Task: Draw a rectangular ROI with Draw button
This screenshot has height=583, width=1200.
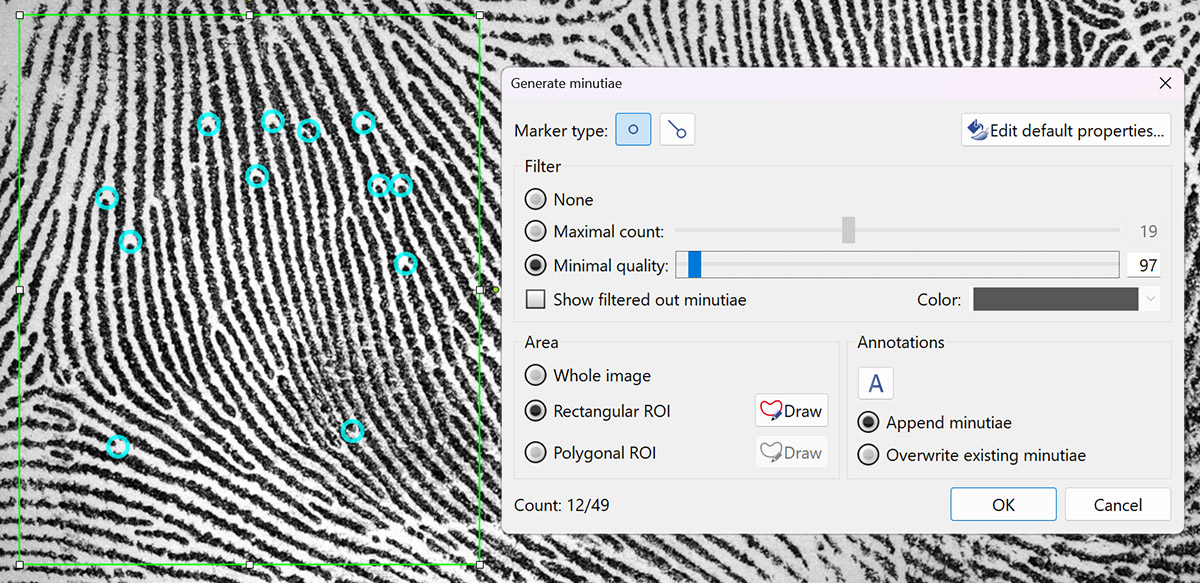Action: (791, 411)
